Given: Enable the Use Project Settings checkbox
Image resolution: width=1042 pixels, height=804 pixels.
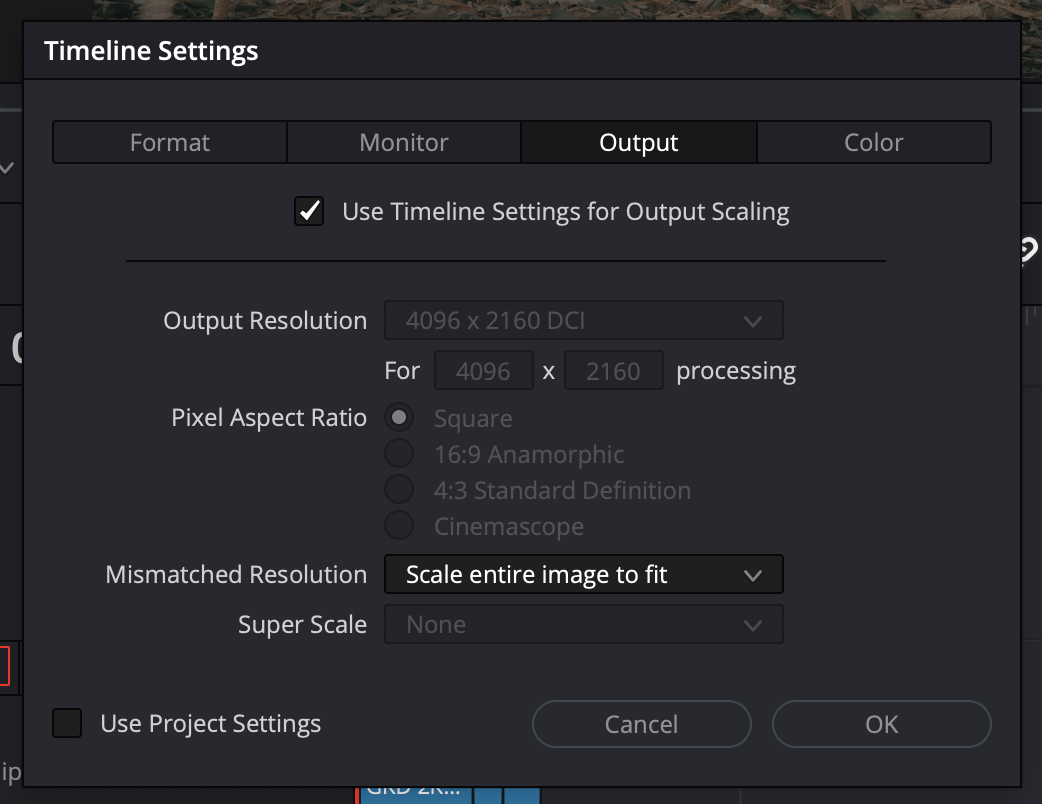Looking at the screenshot, I should point(68,723).
